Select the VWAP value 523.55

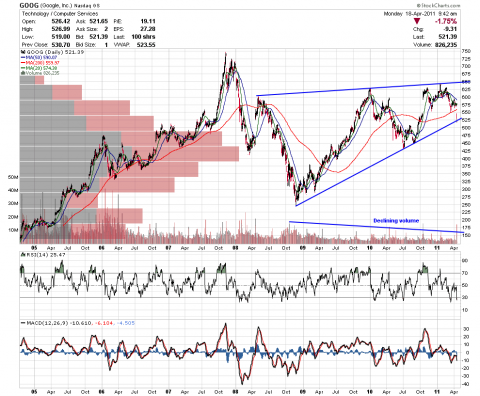click(146, 45)
